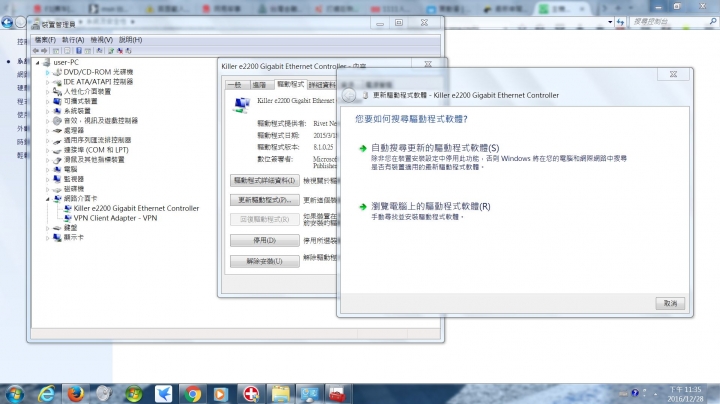This screenshot has width=720, height=404.
Task: Open Google Chrome from the taskbar
Action: 193,394
